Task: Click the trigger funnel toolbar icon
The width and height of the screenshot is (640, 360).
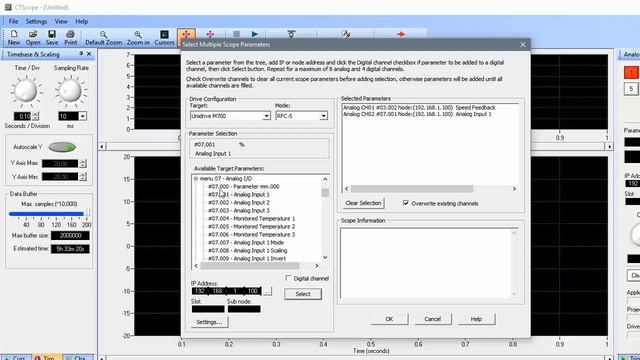Action: [291, 34]
